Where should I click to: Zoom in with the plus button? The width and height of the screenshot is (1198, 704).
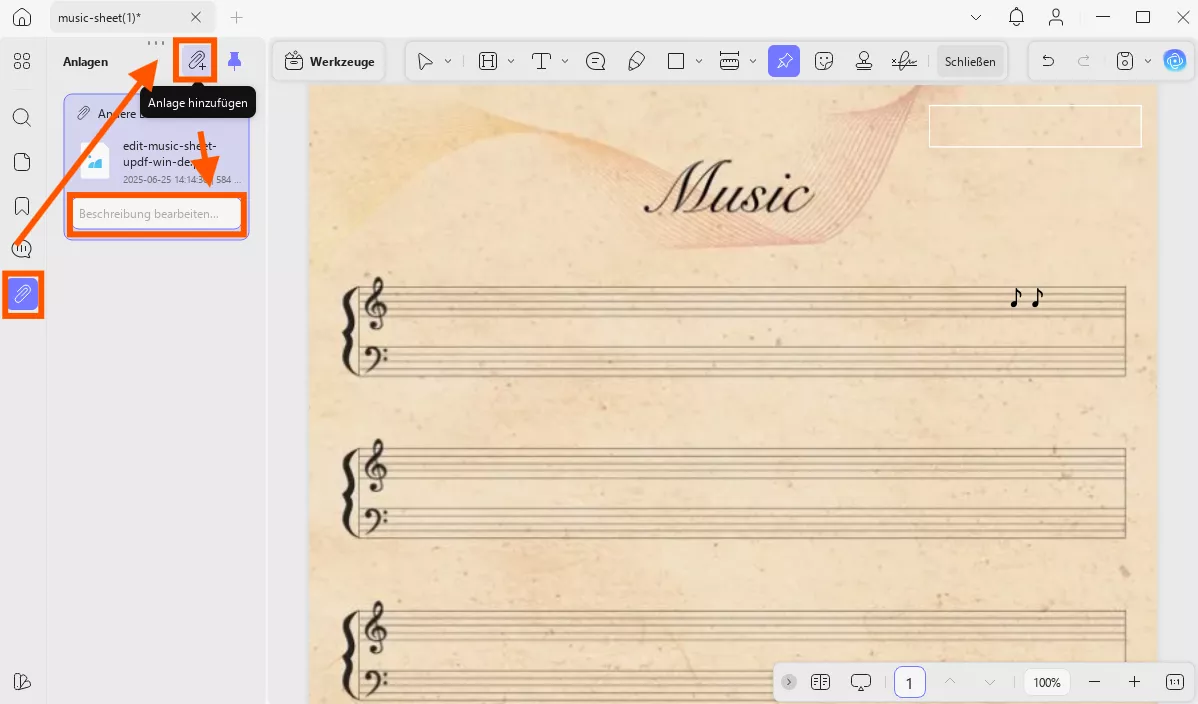click(x=1134, y=682)
